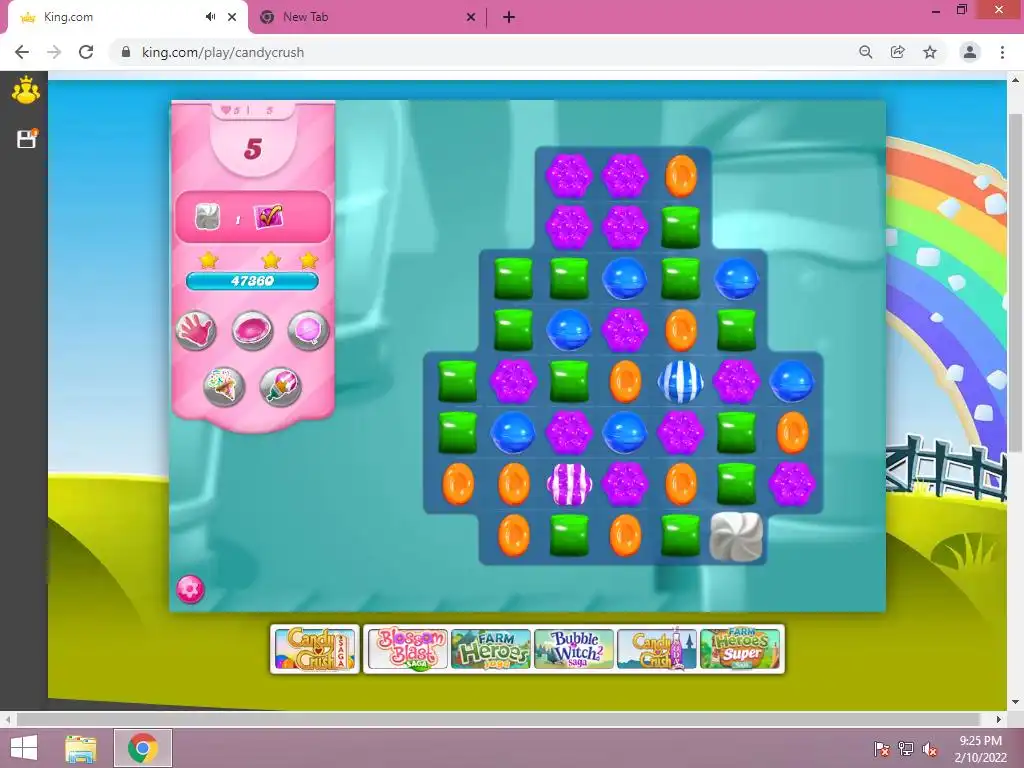This screenshot has width=1024, height=768.
Task: Open the zoom magnifier in address bar
Action: point(866,52)
